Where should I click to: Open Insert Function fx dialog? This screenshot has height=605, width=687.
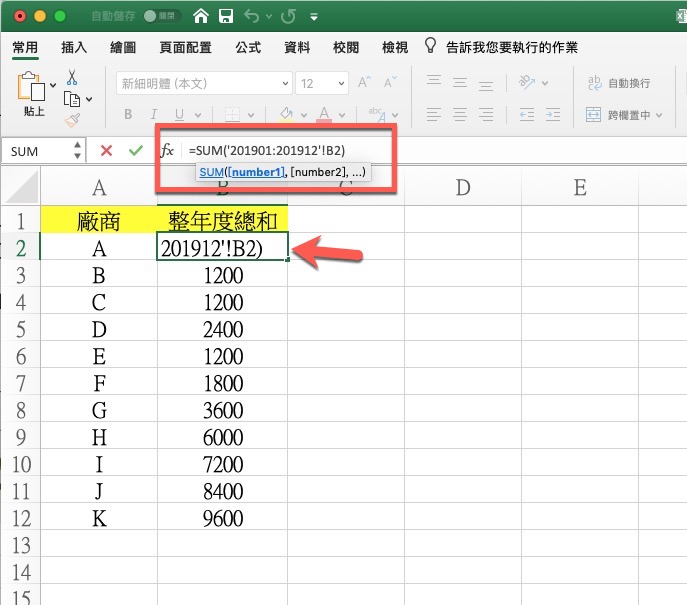point(167,151)
